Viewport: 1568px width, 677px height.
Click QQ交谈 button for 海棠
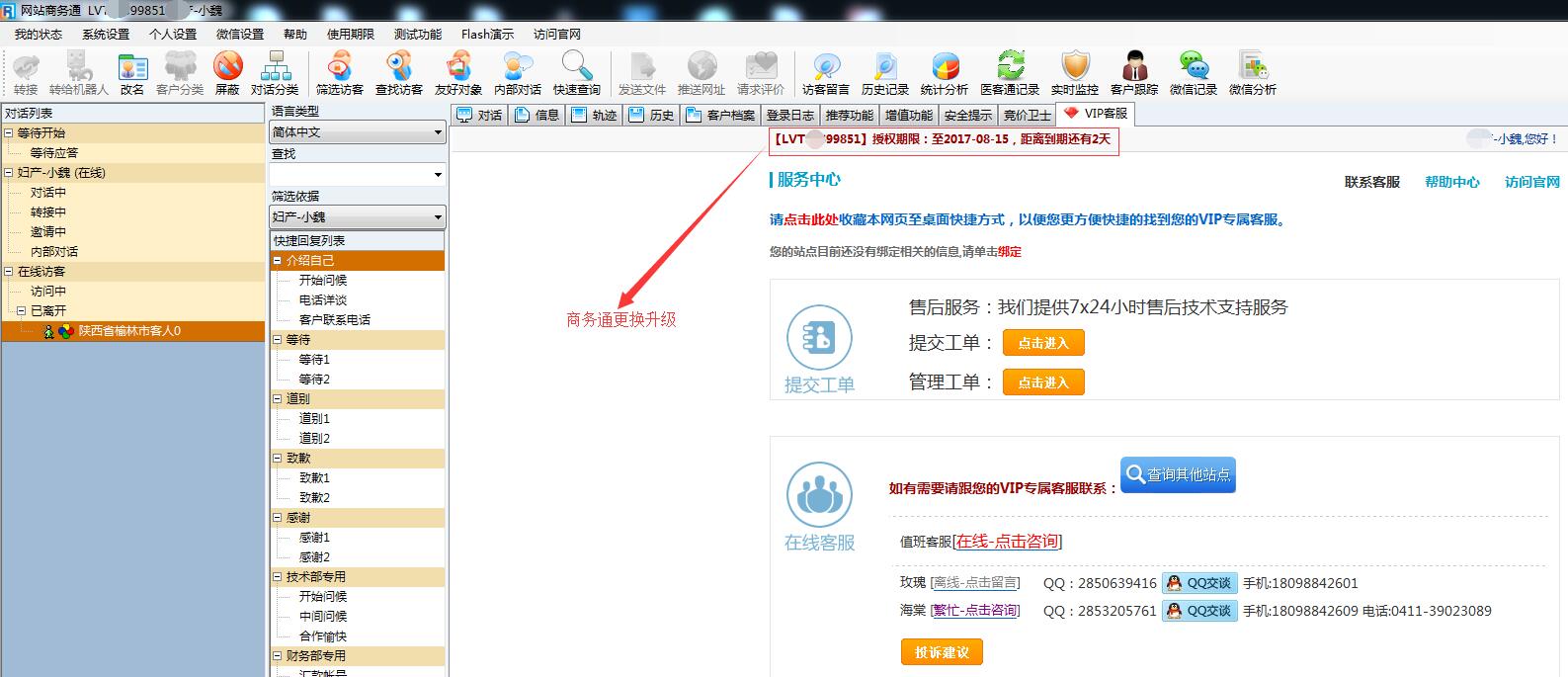(x=1199, y=611)
